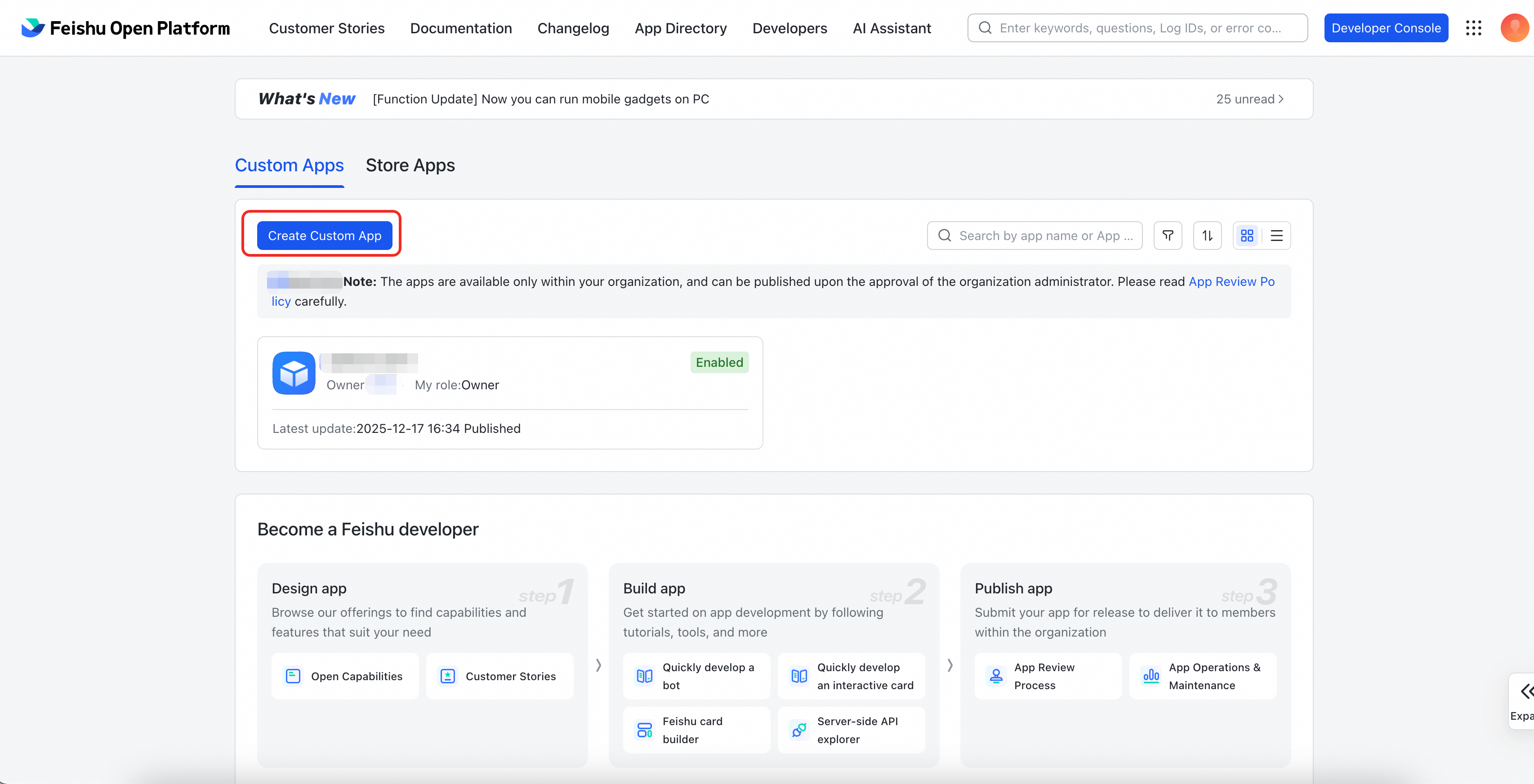Click the Create Custom App button
The image size is (1534, 784).
pyautogui.click(x=325, y=236)
